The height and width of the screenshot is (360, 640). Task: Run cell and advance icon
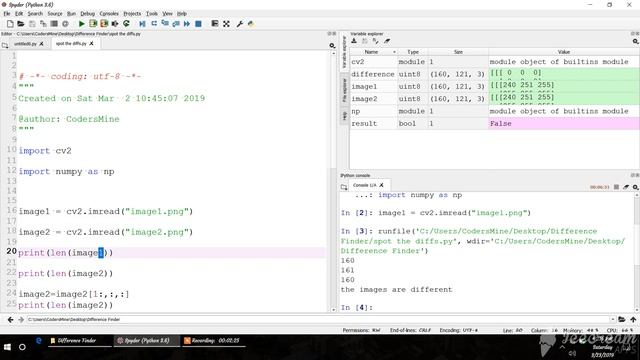point(104,24)
